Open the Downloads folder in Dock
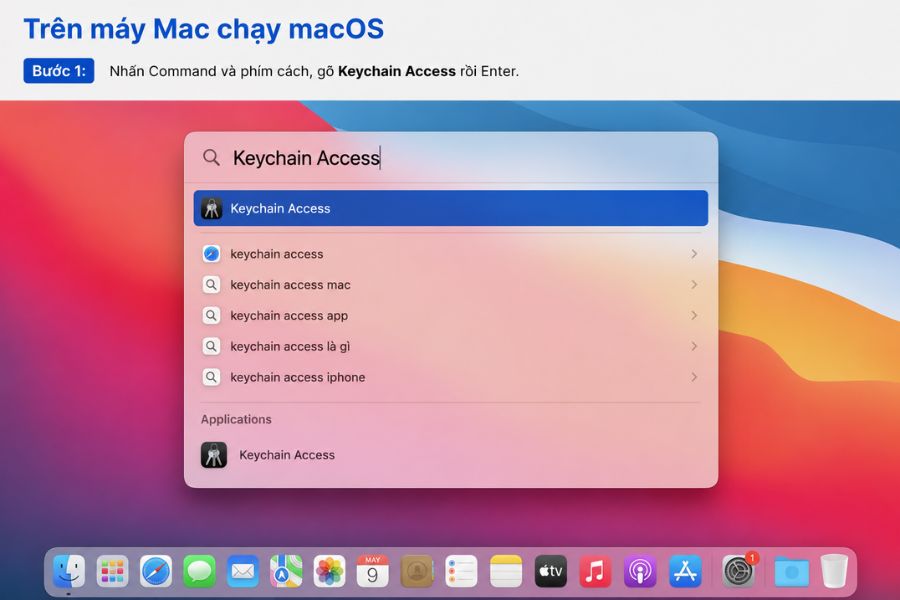Screen dimensions: 900x600 coord(792,572)
